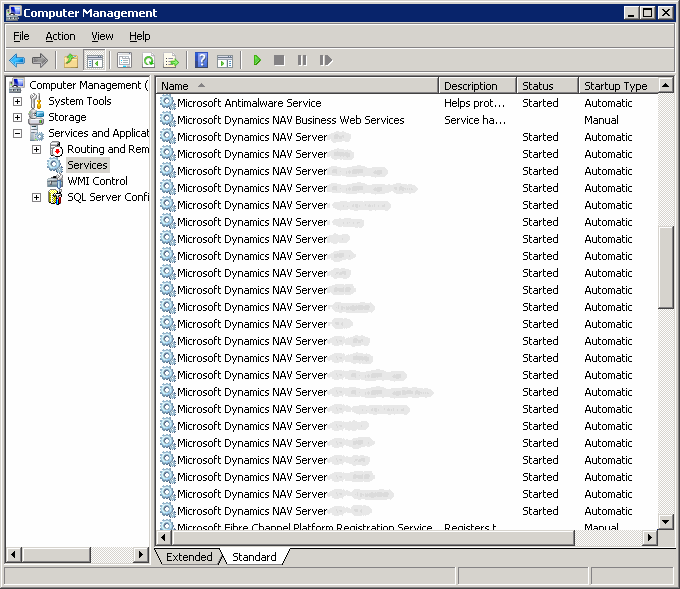Sort by the Name column header
The image size is (680, 589).
297,86
